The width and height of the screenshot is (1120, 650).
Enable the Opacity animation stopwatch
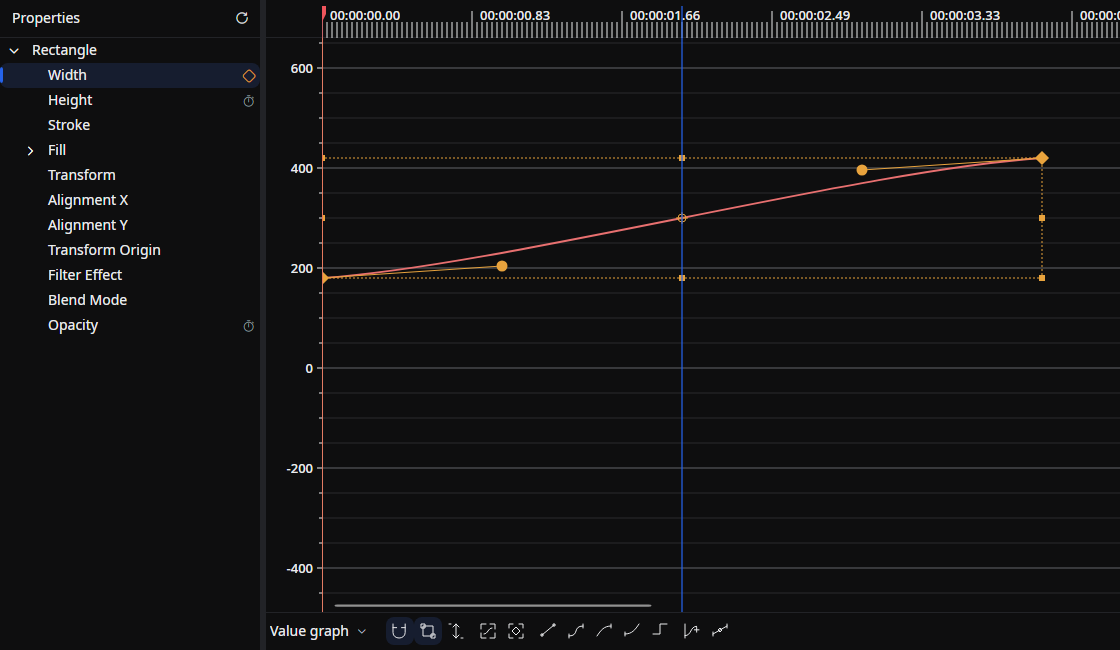click(x=249, y=326)
